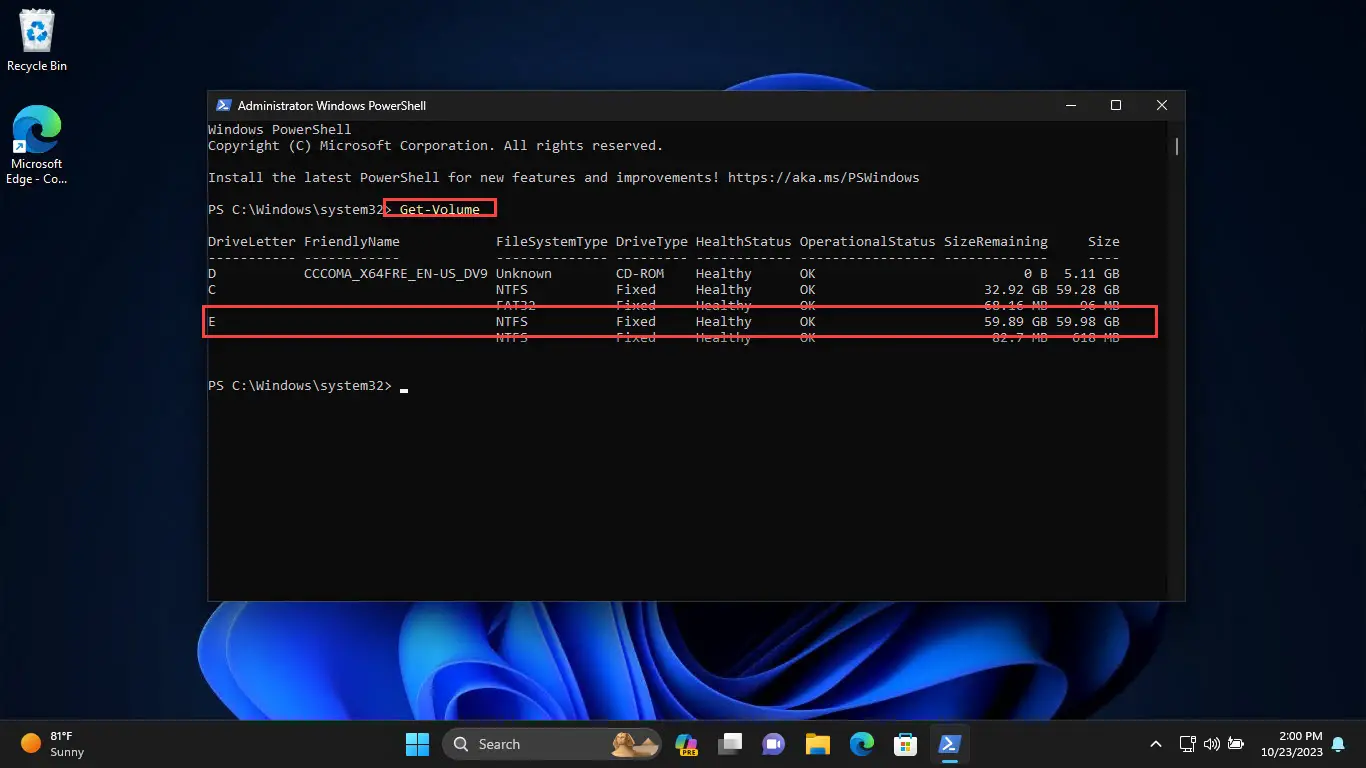Open the clock and date flyout
Screen dimensions: 1366x768
[1292, 744]
